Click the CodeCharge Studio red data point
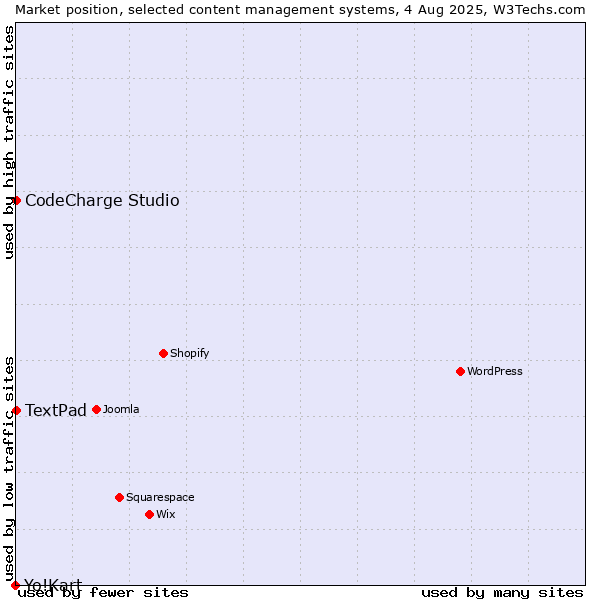This screenshot has width=600, height=600. 16,201
